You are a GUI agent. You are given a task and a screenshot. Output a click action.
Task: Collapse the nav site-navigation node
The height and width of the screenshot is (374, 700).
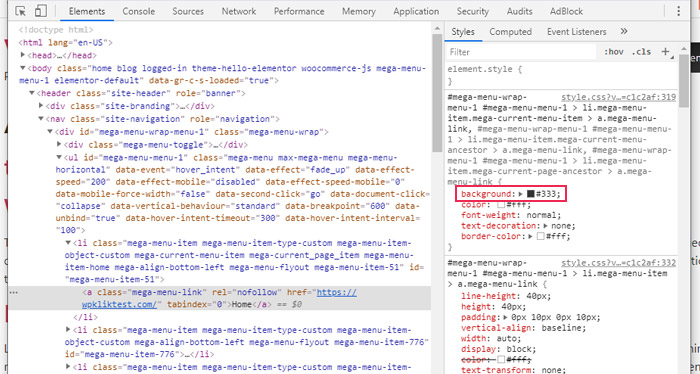pyautogui.click(x=41, y=119)
